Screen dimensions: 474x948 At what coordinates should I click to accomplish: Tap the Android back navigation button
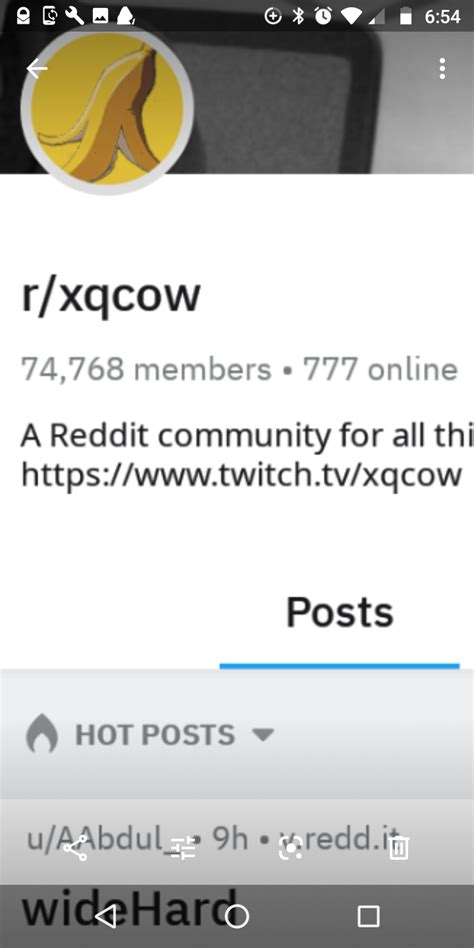(106, 916)
